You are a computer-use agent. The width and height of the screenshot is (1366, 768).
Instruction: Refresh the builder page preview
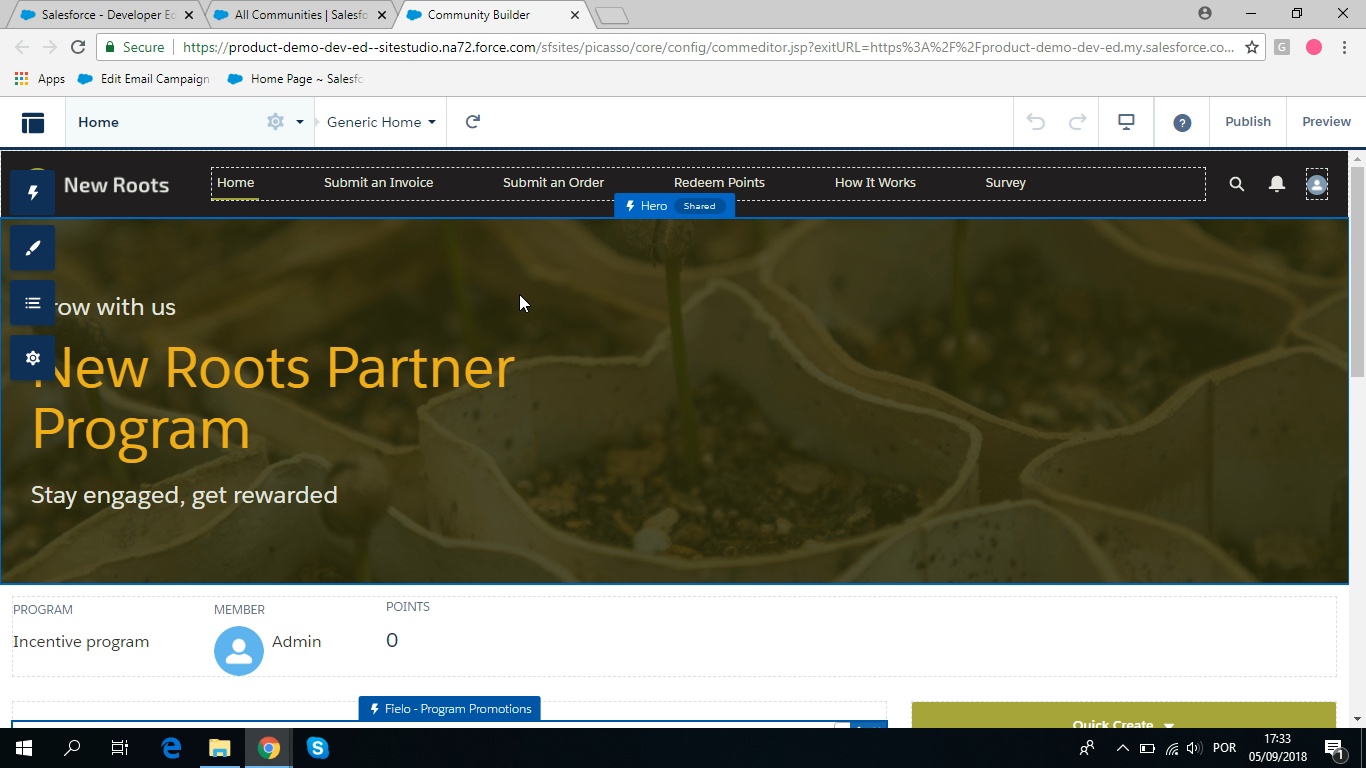click(x=473, y=122)
